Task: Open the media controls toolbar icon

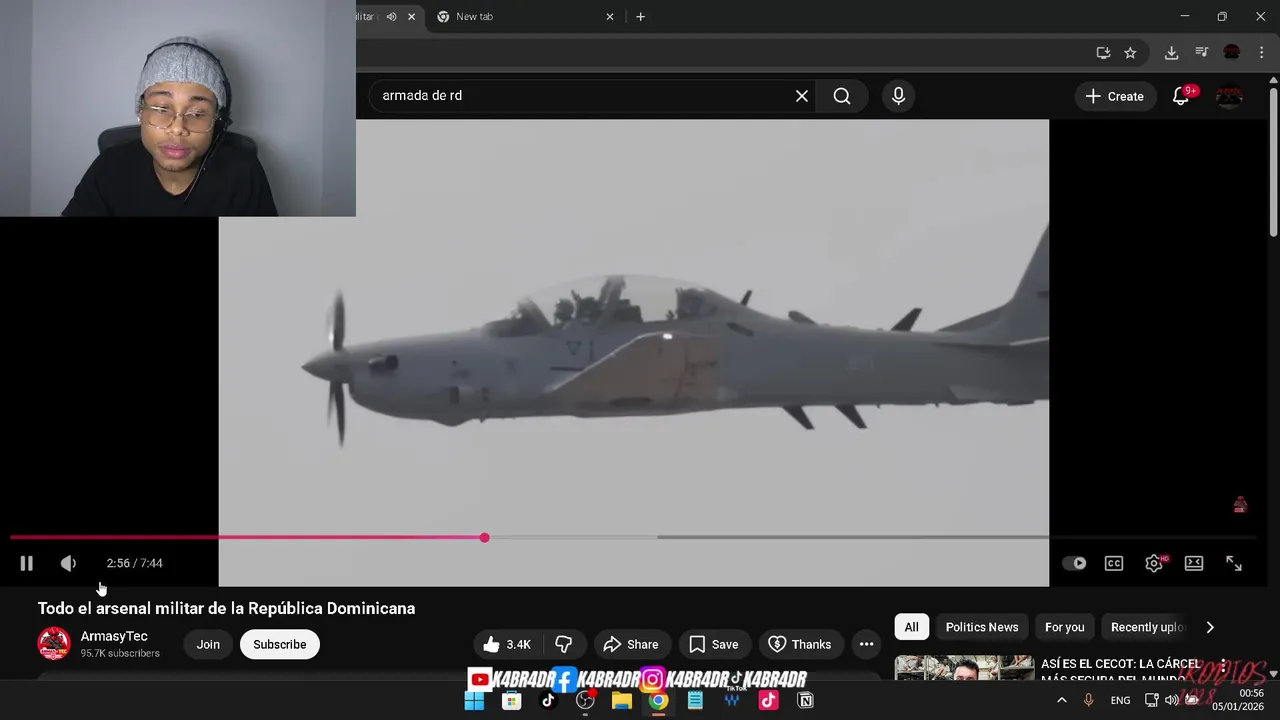Action: (1202, 53)
